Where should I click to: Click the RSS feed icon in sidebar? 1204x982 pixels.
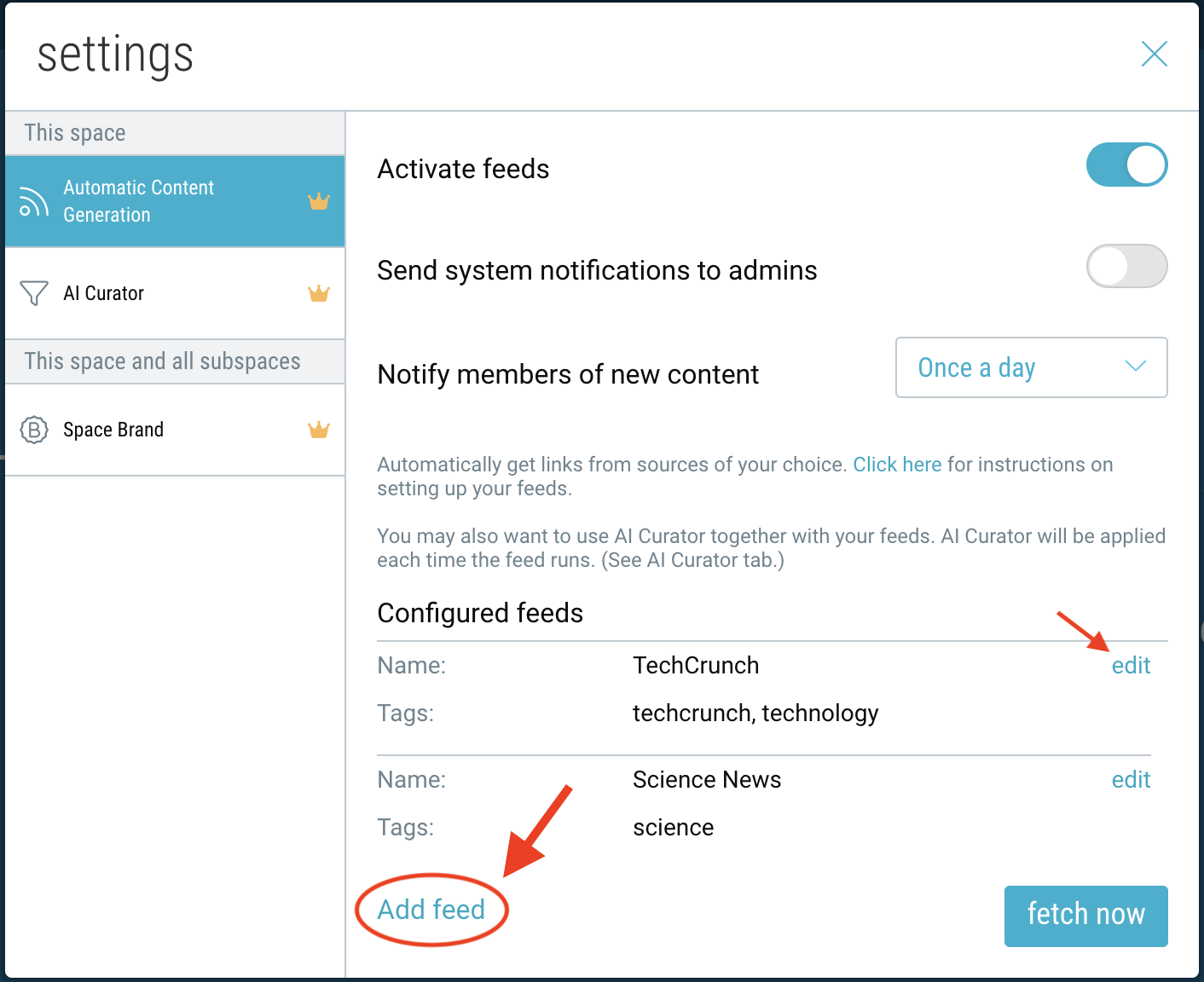click(x=34, y=202)
